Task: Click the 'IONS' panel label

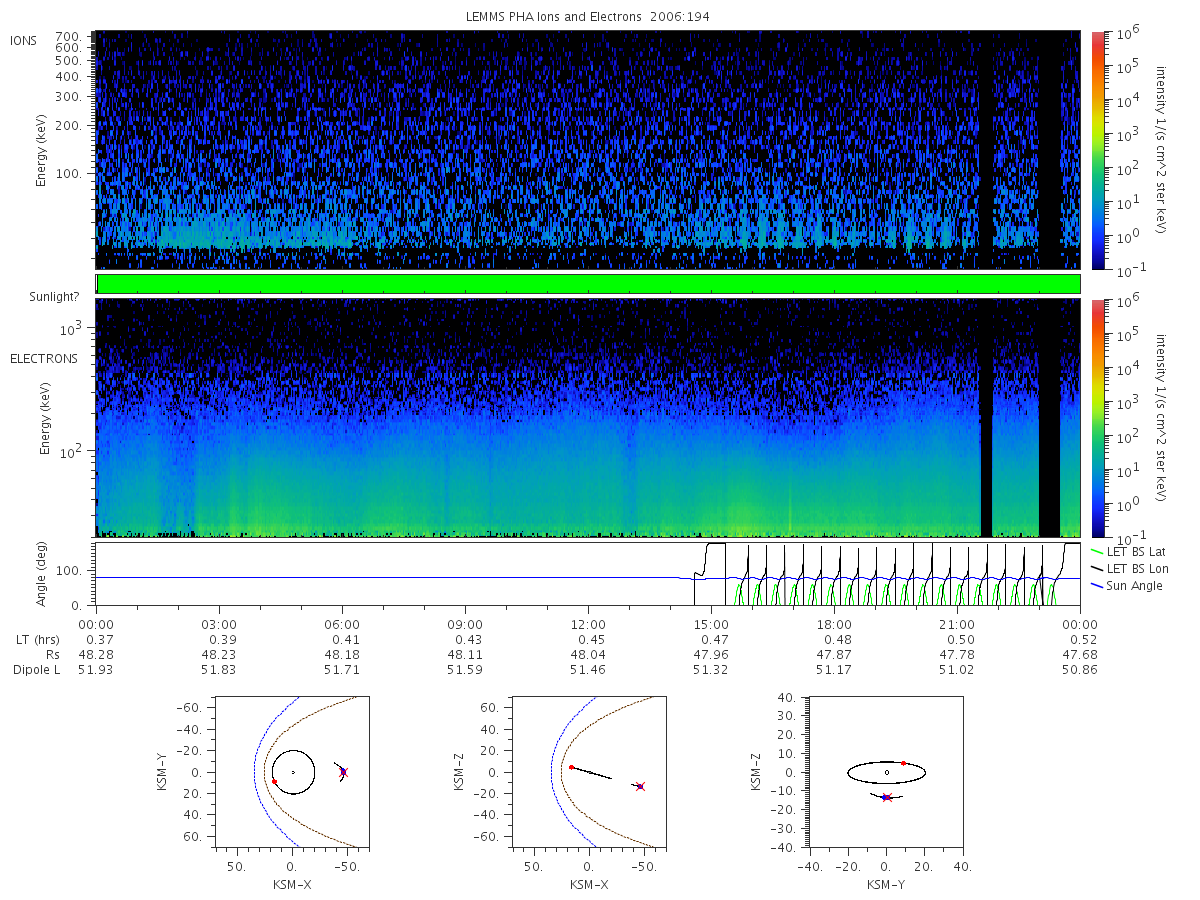Action: pyautogui.click(x=25, y=41)
